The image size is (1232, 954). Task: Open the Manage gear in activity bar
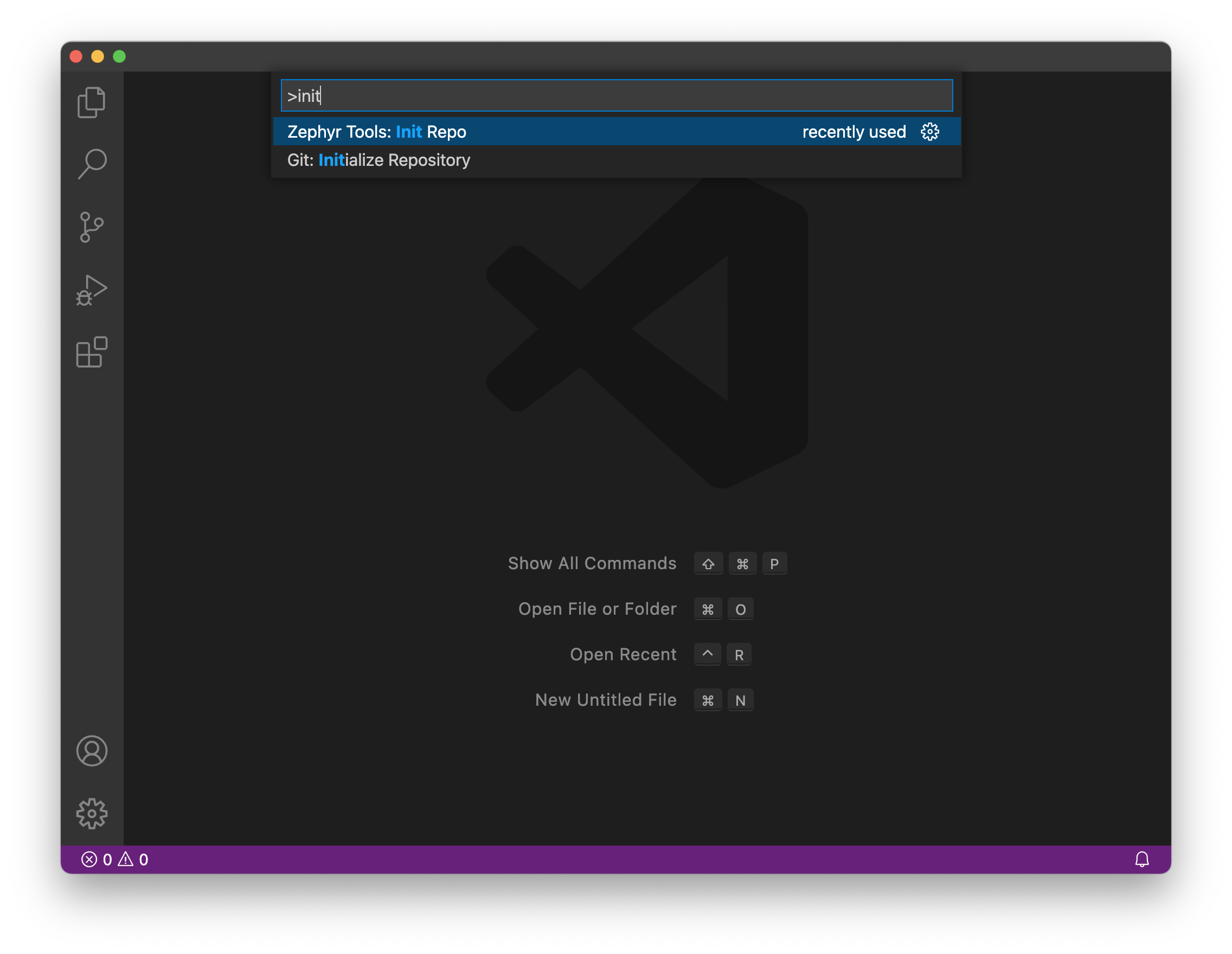92,813
